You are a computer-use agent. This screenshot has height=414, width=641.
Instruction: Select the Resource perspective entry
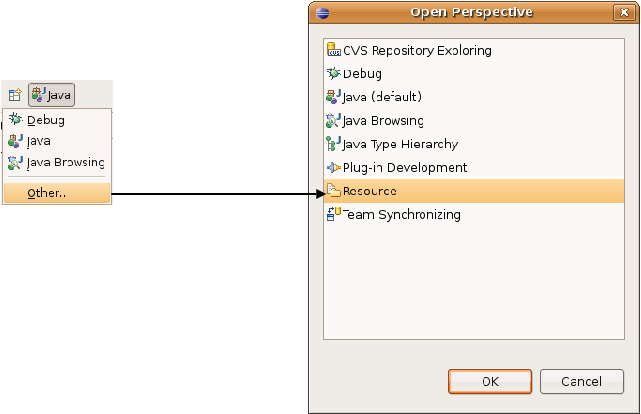point(370,191)
